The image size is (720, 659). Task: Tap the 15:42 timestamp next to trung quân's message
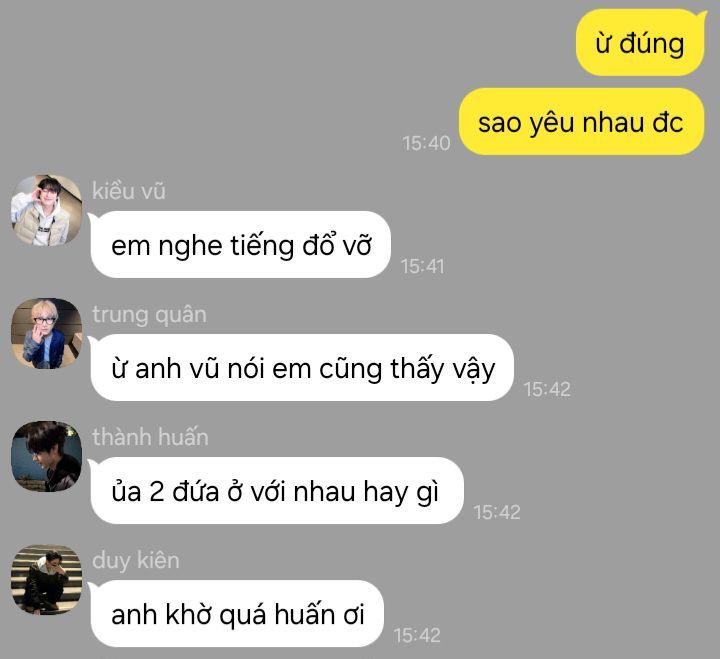click(547, 389)
